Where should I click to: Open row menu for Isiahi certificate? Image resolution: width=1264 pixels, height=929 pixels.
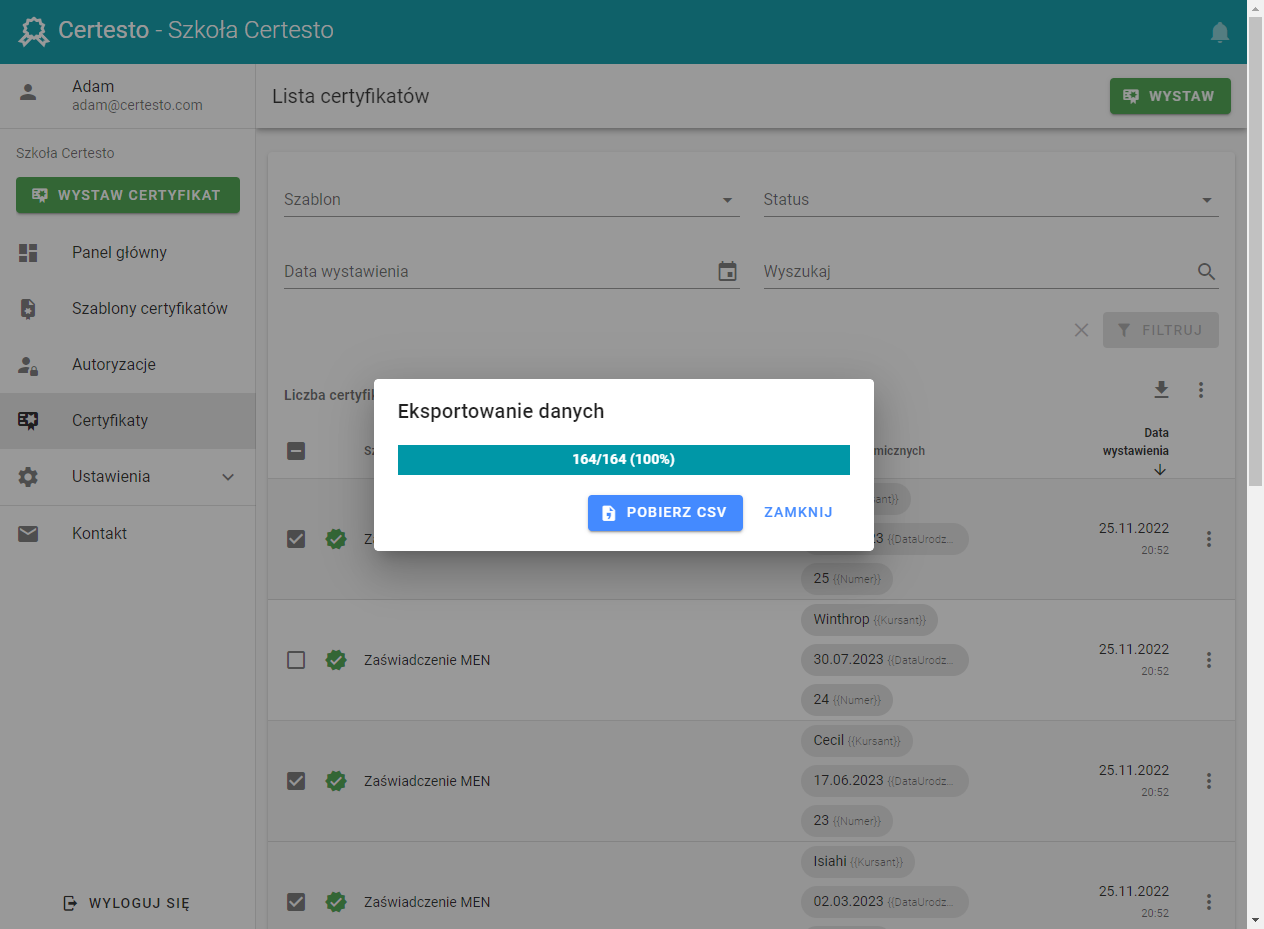[1209, 902]
